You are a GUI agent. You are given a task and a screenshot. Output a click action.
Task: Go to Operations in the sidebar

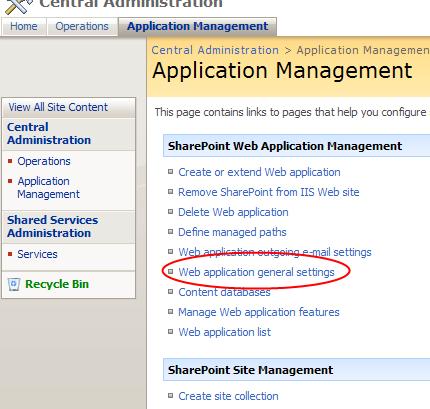tap(44, 161)
